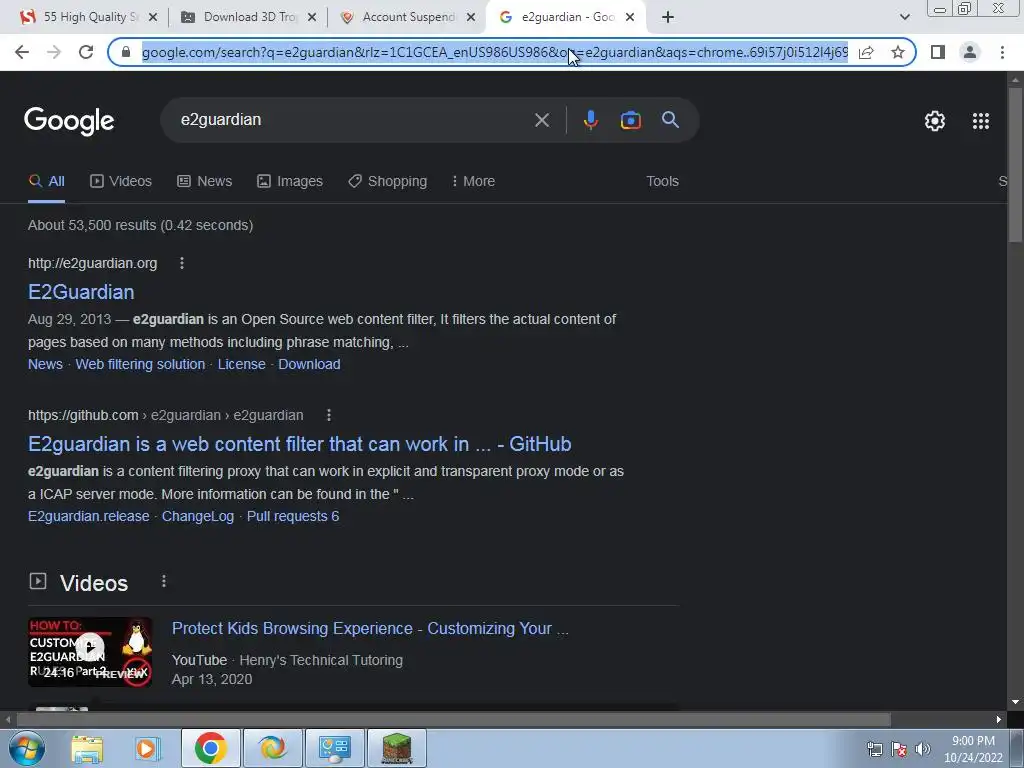Open the media player taskbar icon
The width and height of the screenshot is (1024, 768).
(x=148, y=748)
